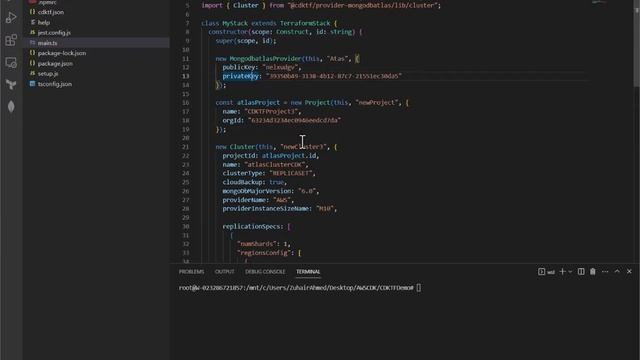Open Remote Explorer in activity bar

[x=11, y=62]
